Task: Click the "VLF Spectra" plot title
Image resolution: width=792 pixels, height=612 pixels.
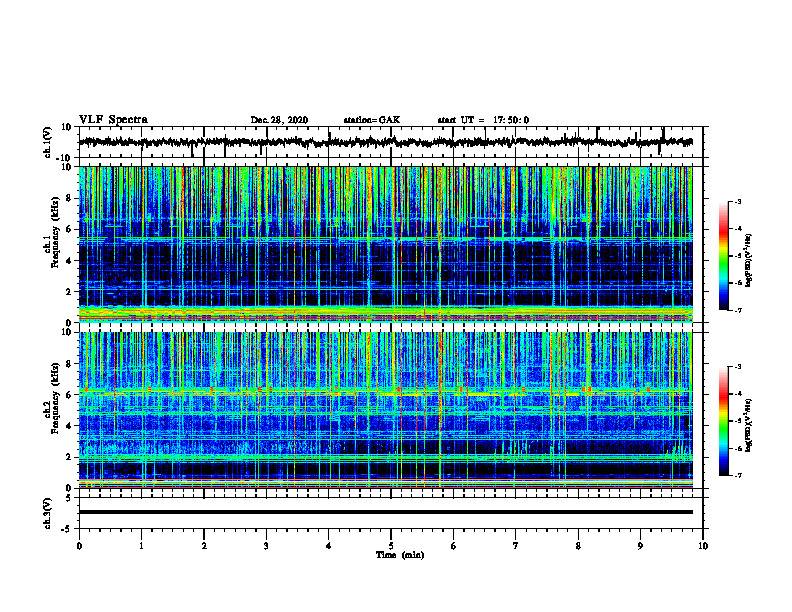Action: click(x=113, y=120)
